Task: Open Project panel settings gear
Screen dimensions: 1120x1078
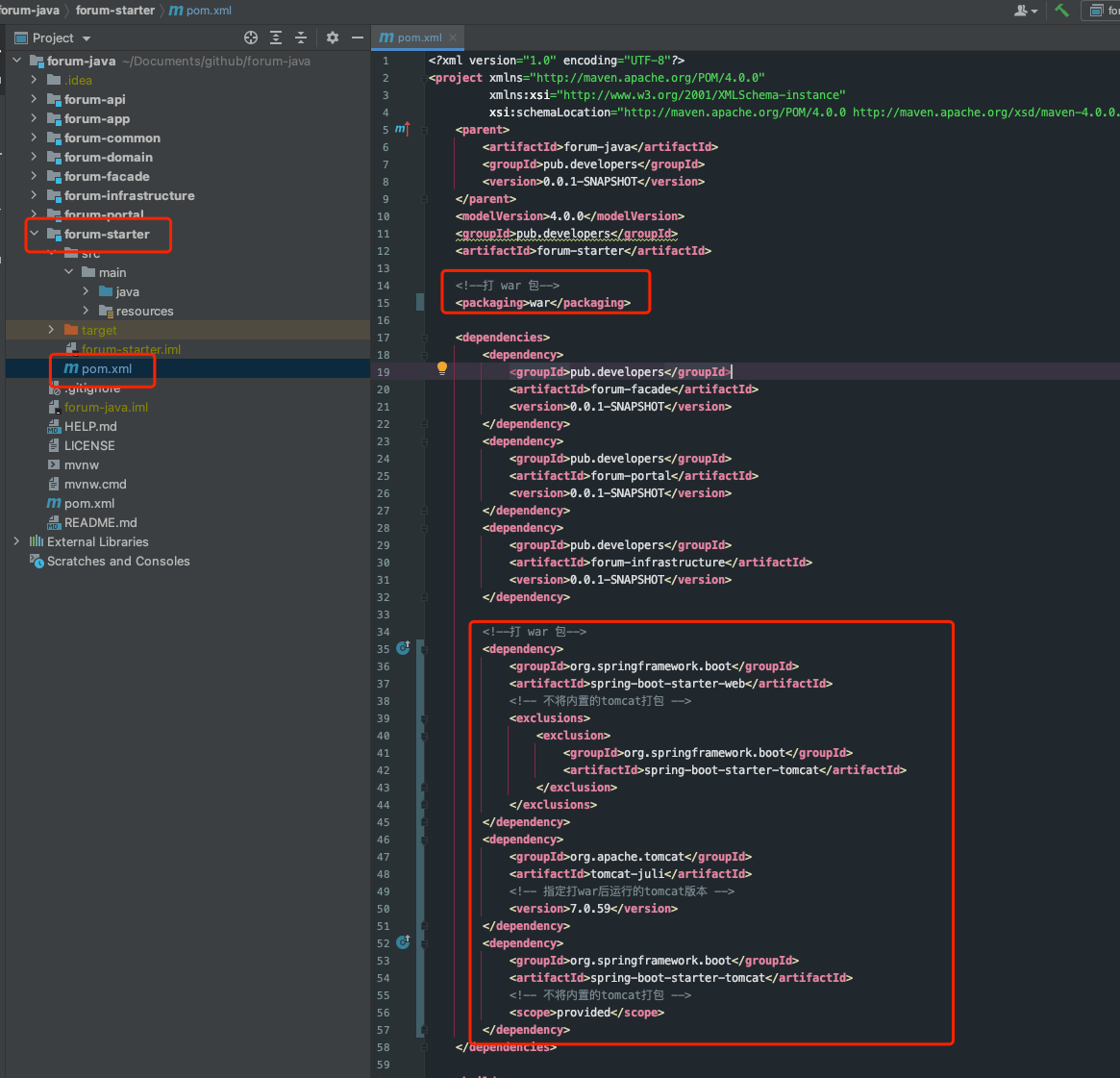Action: click(x=332, y=38)
